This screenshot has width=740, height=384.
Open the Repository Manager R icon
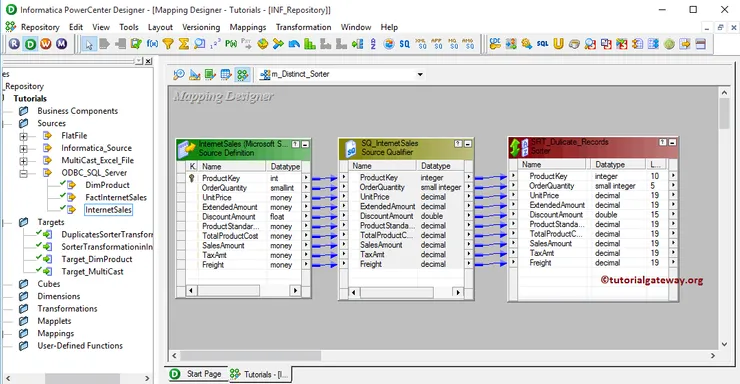coord(14,44)
